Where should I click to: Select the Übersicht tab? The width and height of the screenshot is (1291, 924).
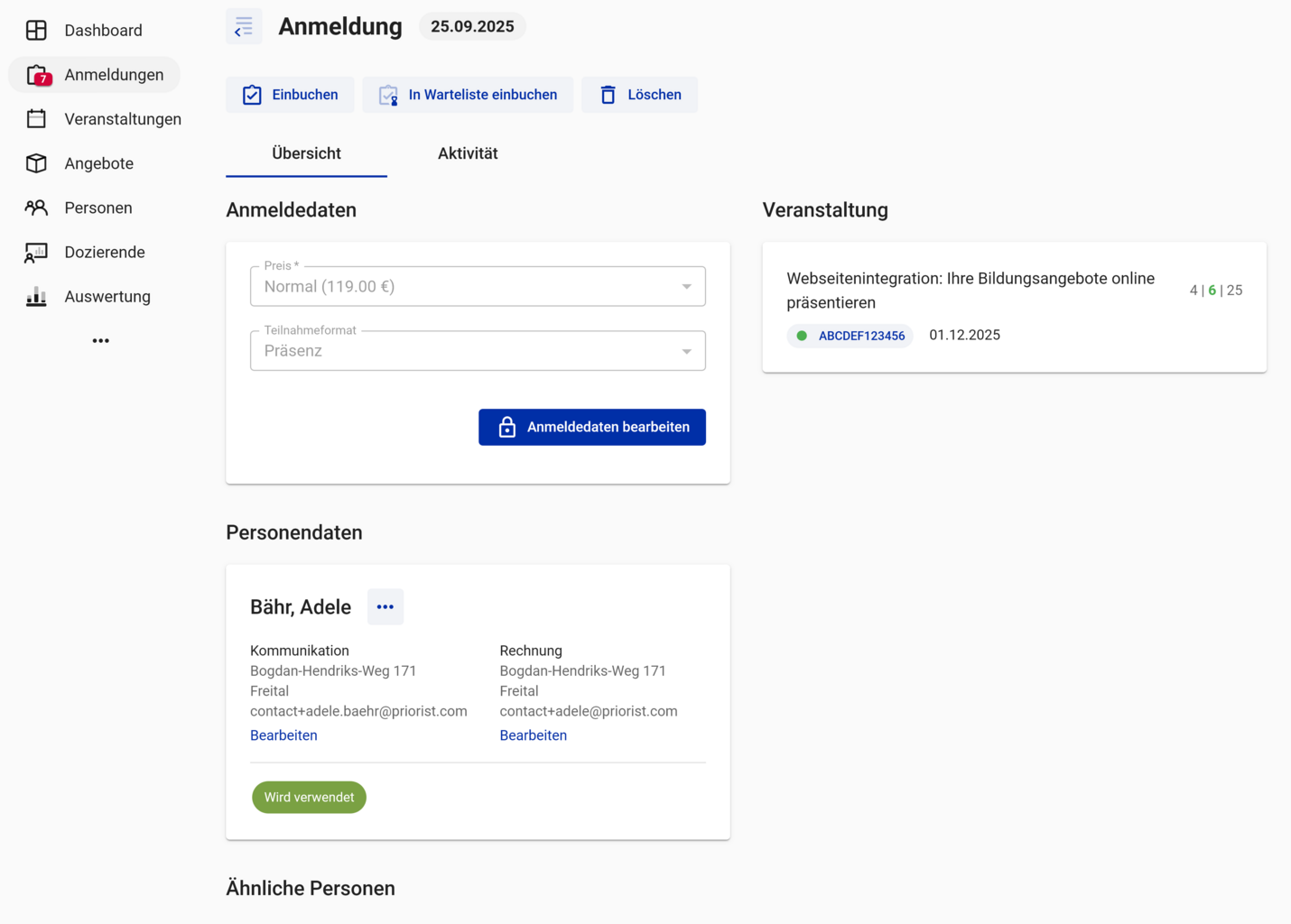(x=306, y=153)
